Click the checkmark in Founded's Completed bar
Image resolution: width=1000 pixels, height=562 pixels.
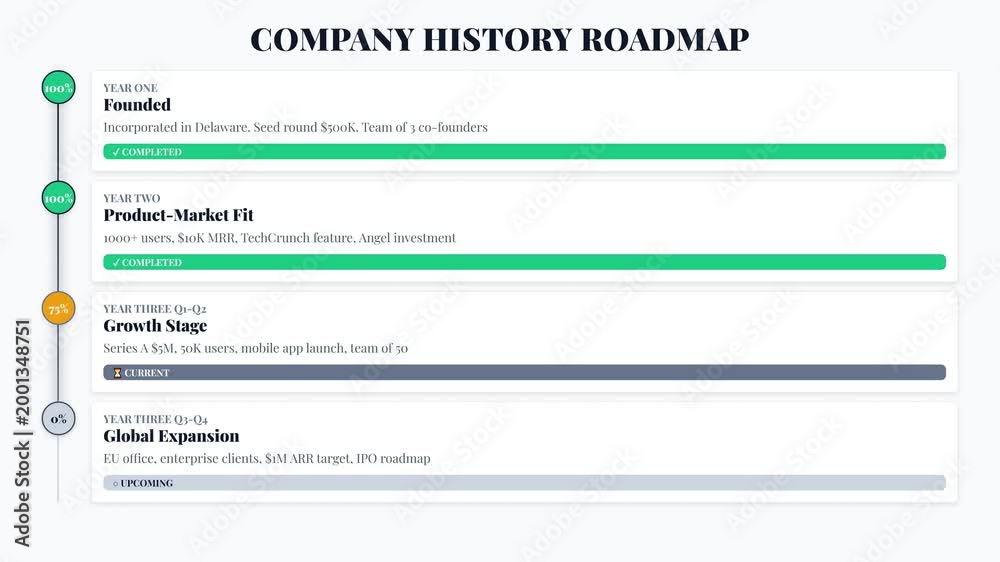pos(116,152)
